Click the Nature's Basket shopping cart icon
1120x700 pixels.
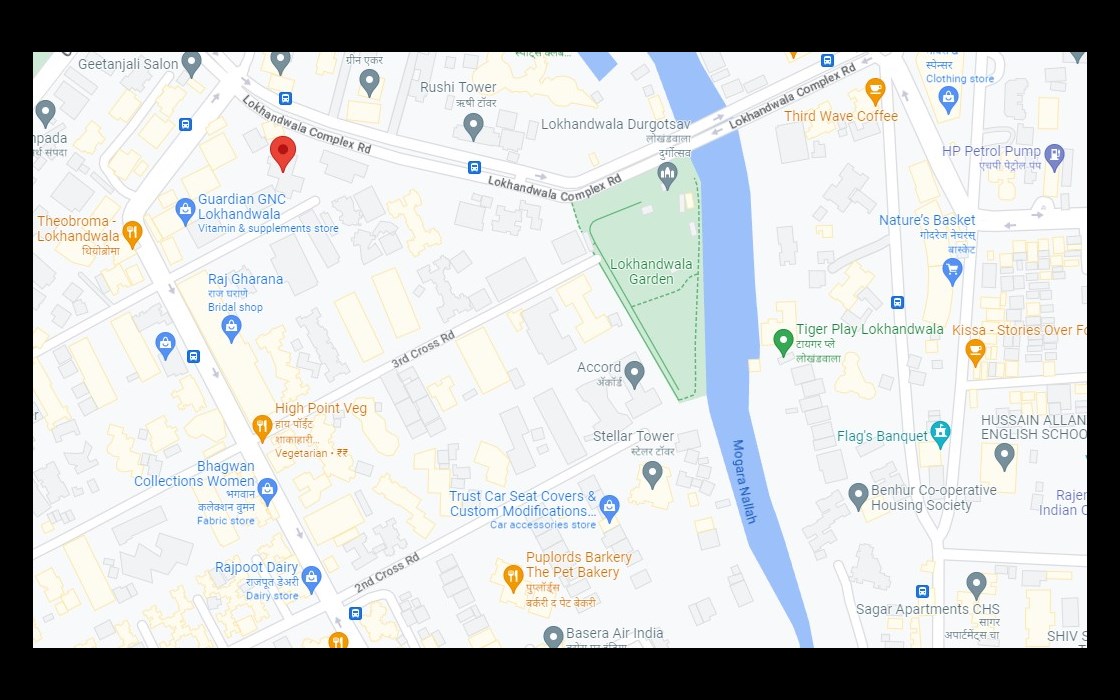pyautogui.click(x=952, y=270)
